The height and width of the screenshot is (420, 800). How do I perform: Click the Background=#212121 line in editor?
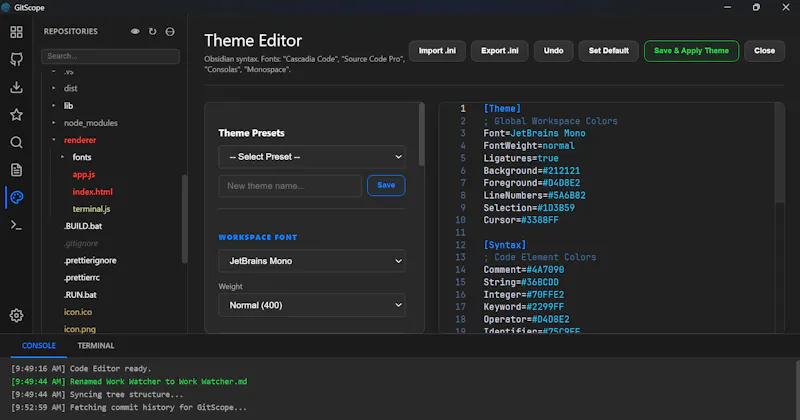coord(532,170)
